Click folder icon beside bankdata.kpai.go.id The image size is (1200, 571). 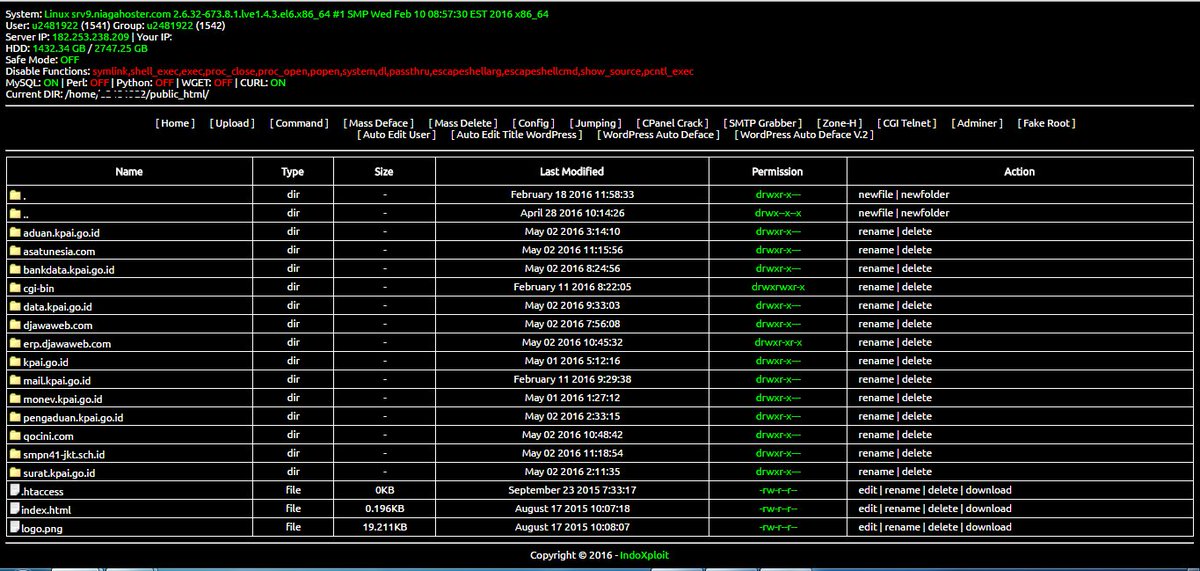click(x=15, y=269)
